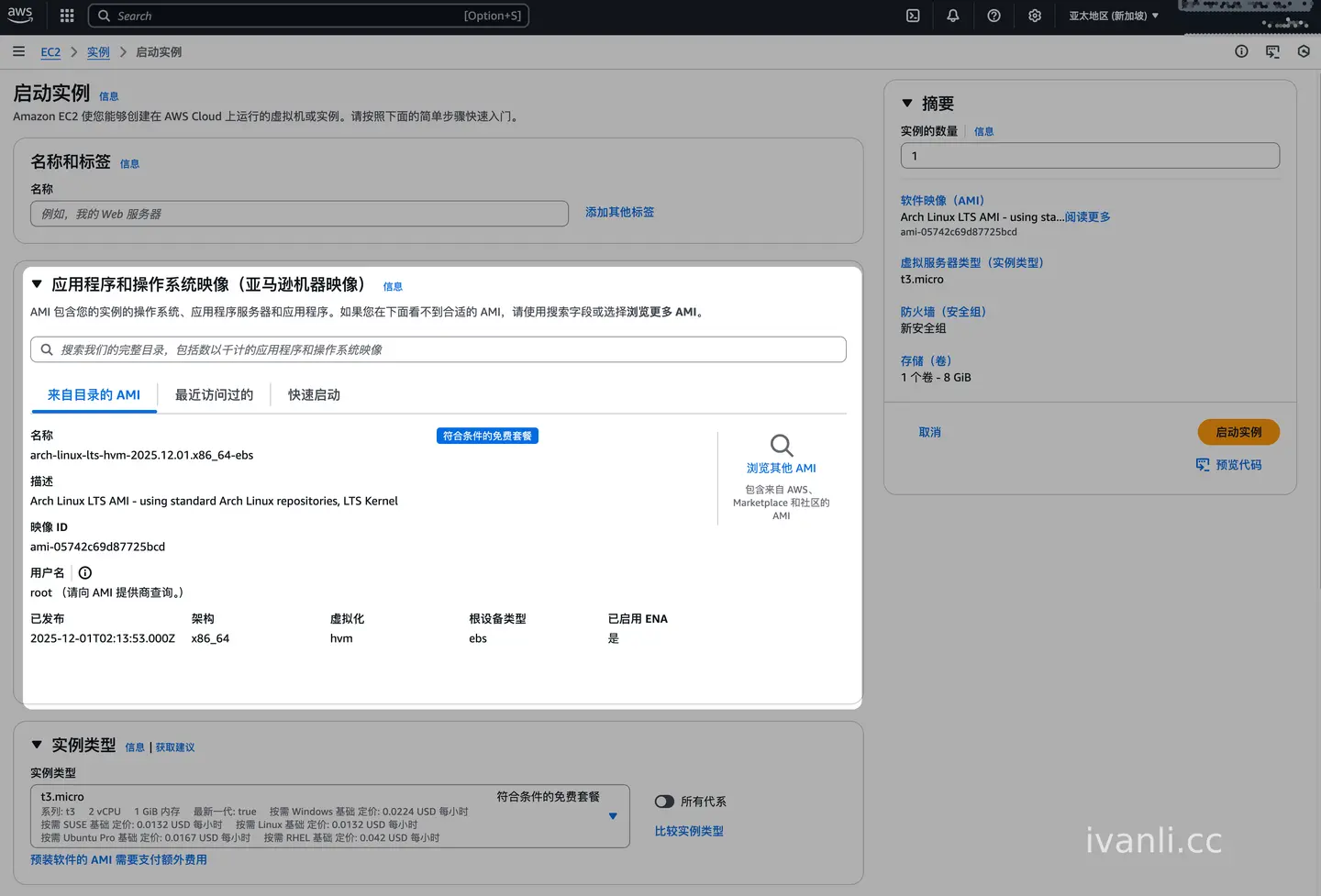Viewport: 1321px width, 896px height.
Task: Click the instance name input field
Action: pos(299,214)
